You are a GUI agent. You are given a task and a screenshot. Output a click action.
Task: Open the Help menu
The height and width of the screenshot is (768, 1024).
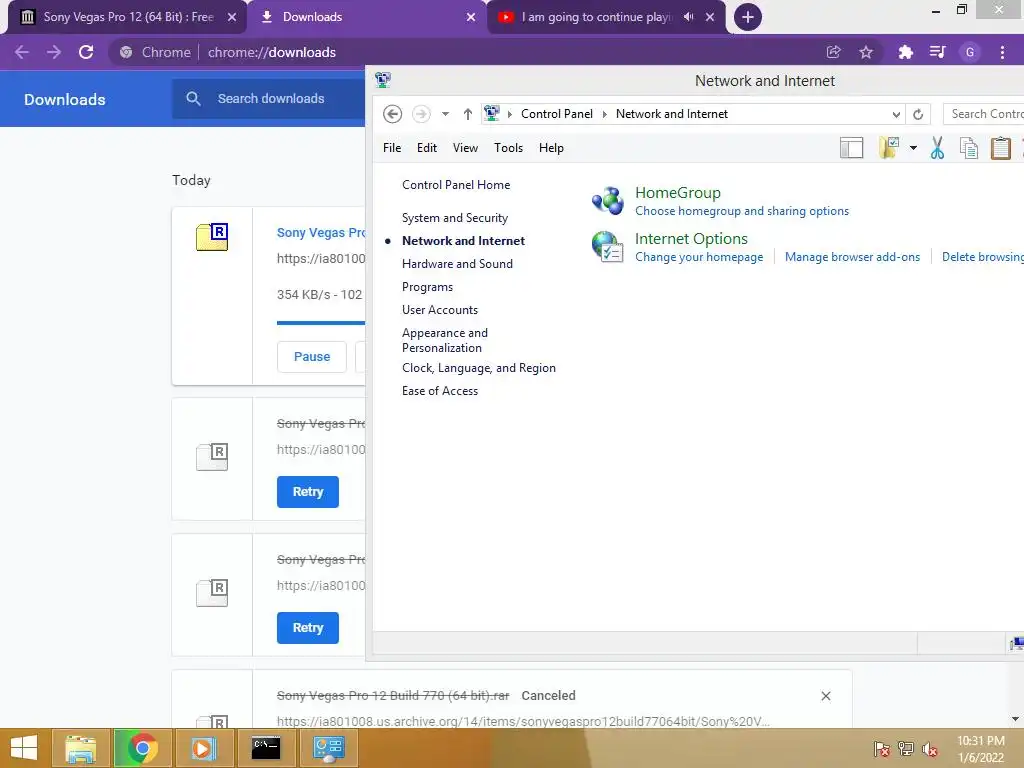tap(551, 148)
